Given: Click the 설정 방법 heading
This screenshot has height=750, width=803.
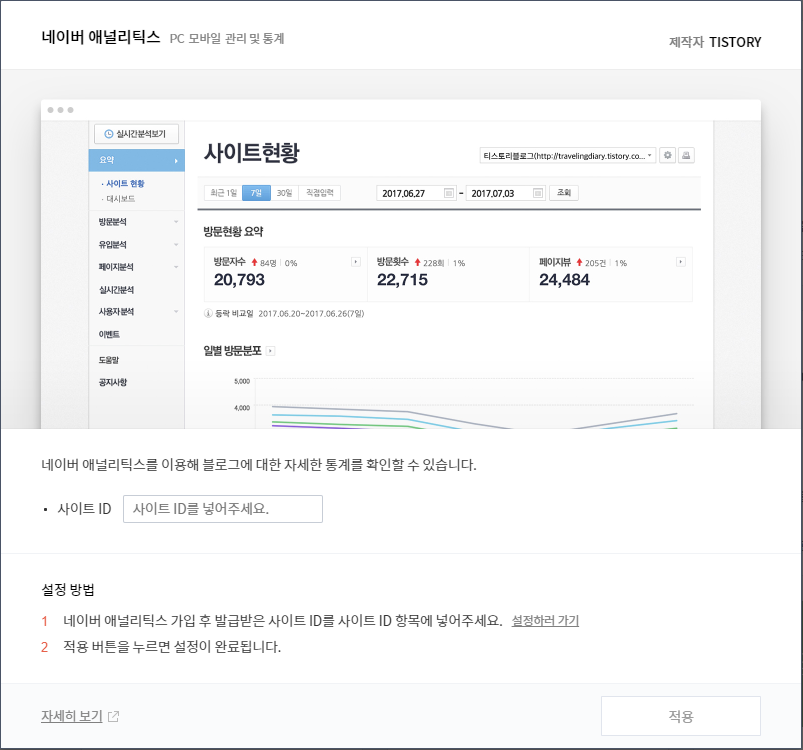Looking at the screenshot, I should [68, 590].
